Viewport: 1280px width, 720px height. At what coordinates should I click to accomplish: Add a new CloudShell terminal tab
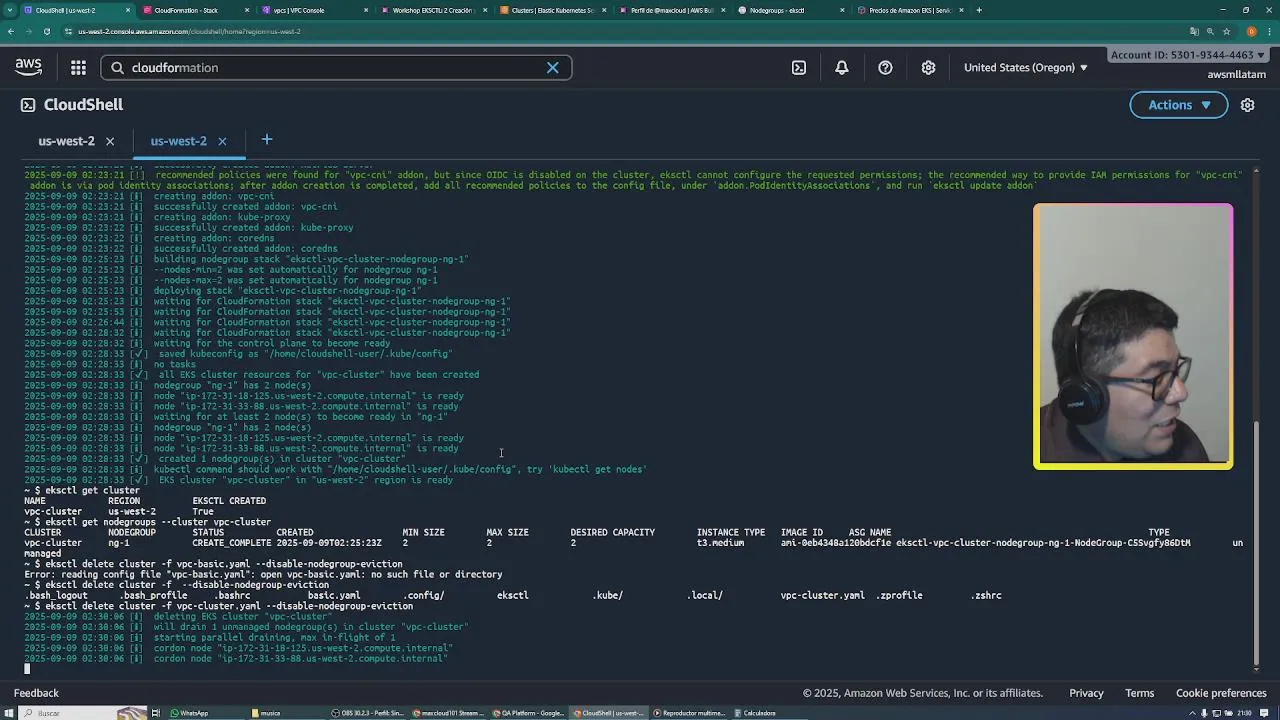pos(266,140)
